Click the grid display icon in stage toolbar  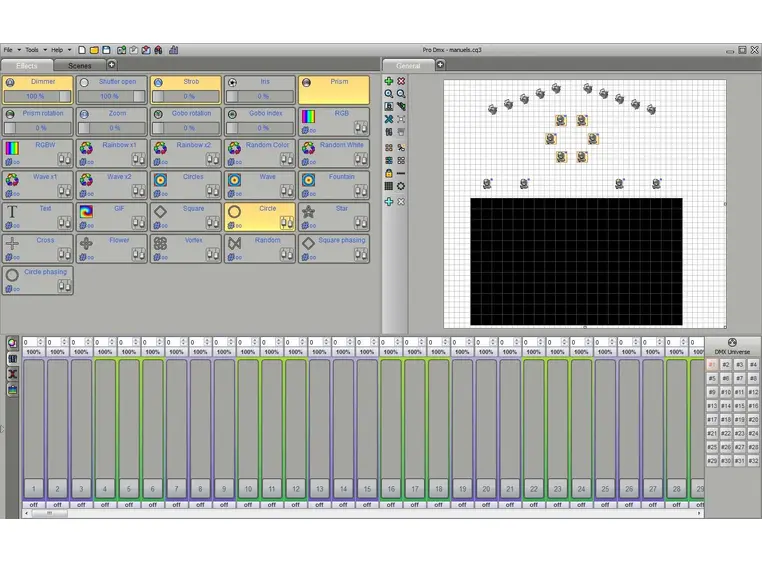pyautogui.click(x=389, y=185)
